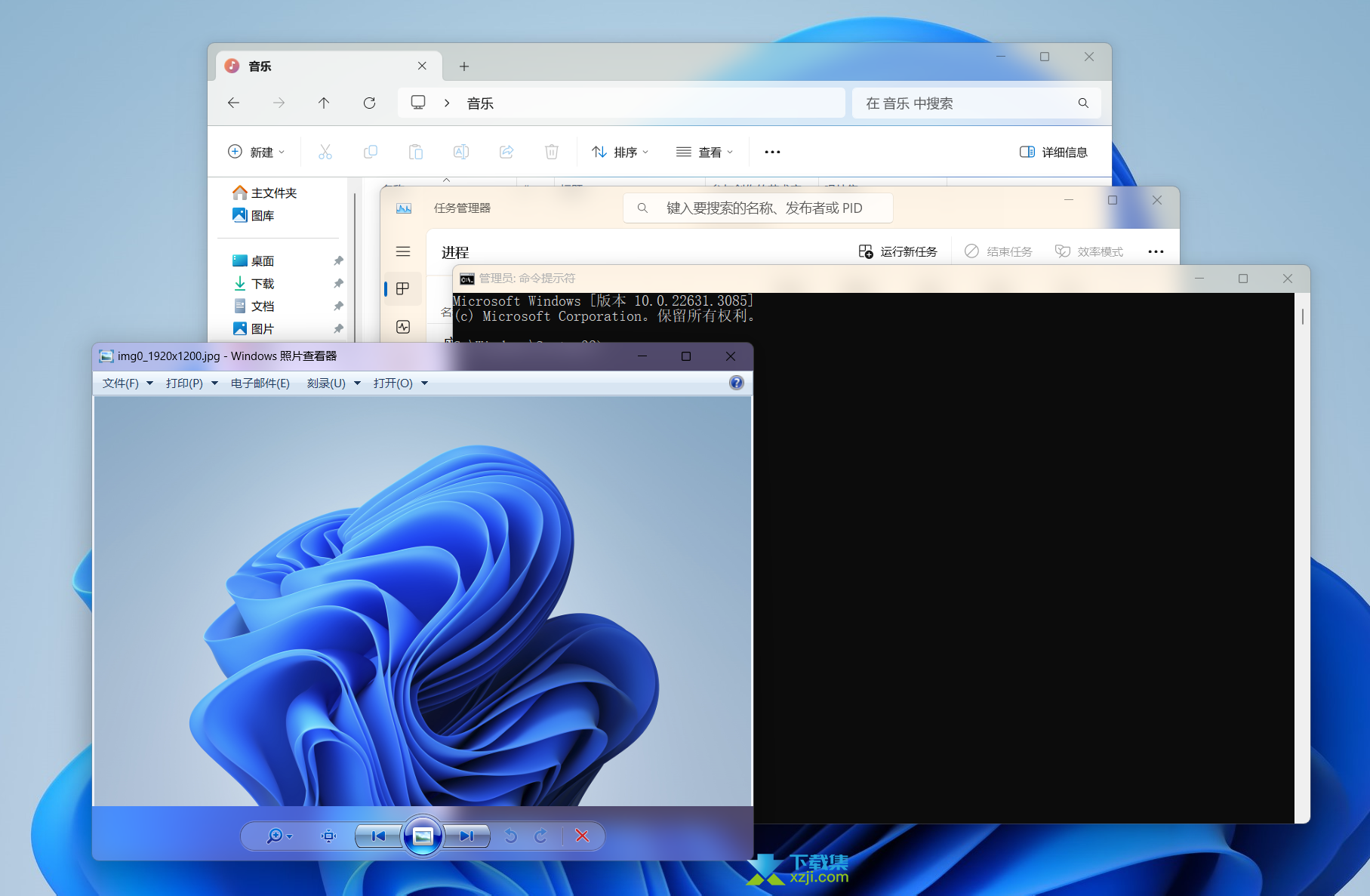
Task: Click 运行新任务 in Task Manager
Action: click(897, 251)
